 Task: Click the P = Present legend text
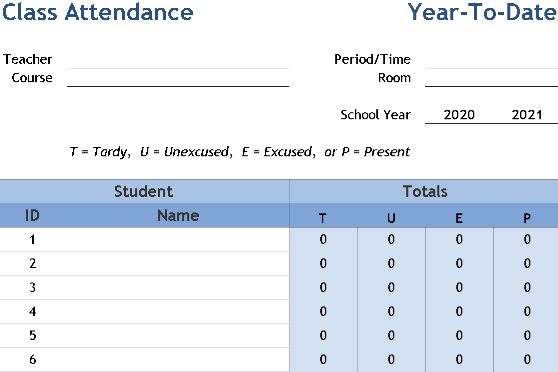coord(375,152)
